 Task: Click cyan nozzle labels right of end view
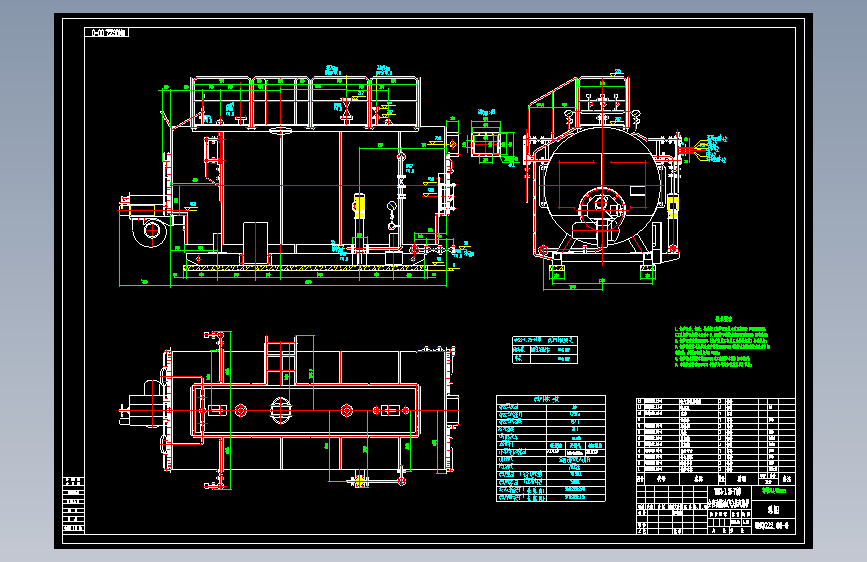click(x=715, y=148)
